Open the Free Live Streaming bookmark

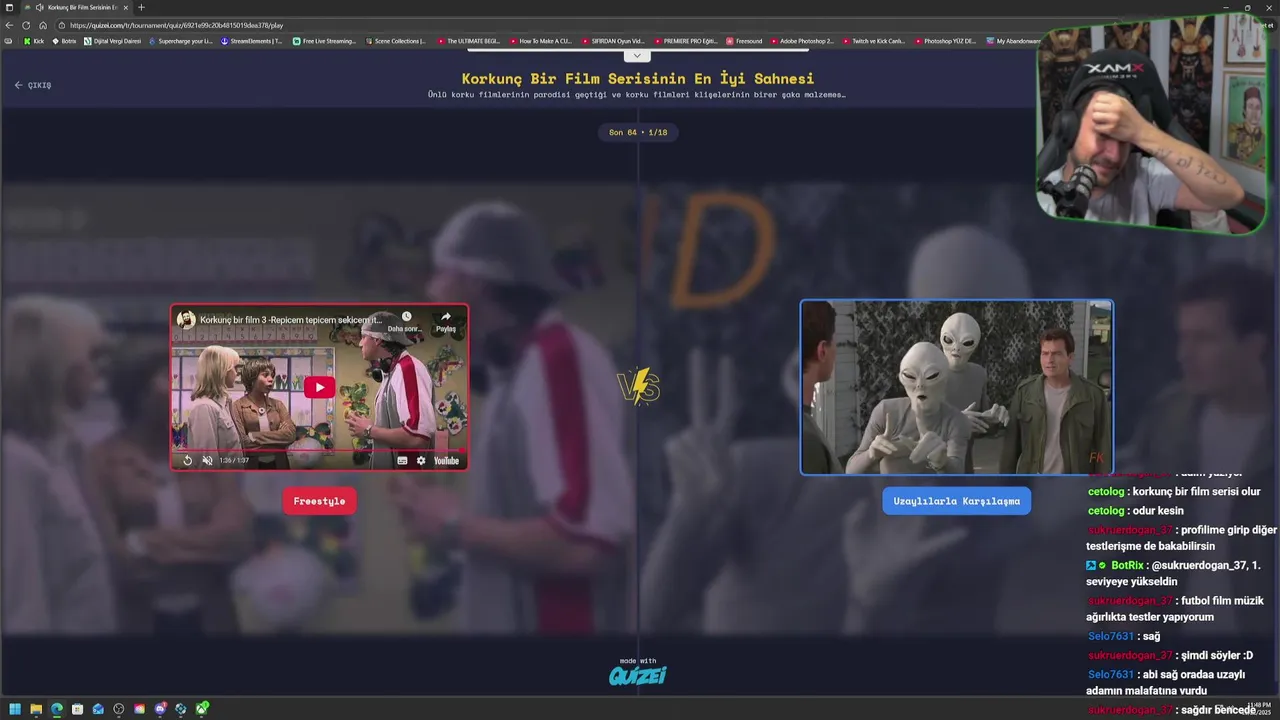point(324,41)
